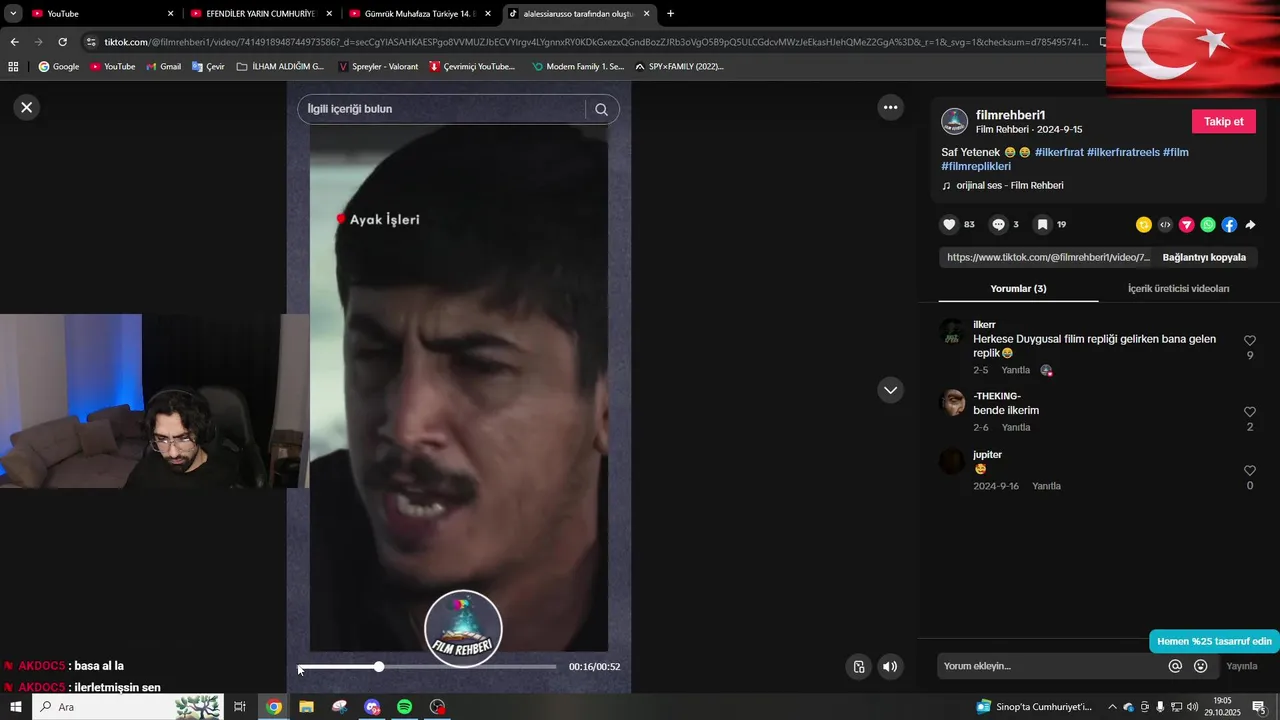The image size is (1280, 720).
Task: Go to next video with down chevron
Action: 890,390
